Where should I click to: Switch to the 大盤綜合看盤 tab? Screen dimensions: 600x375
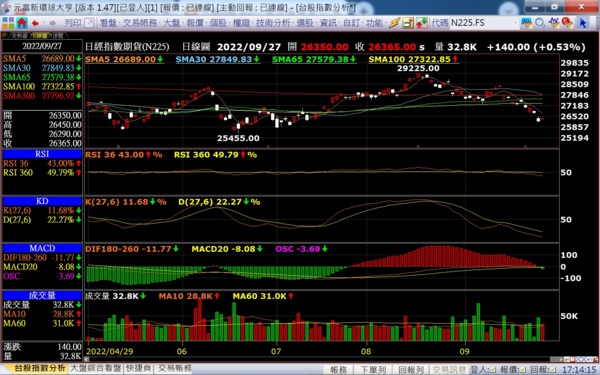click(96, 368)
